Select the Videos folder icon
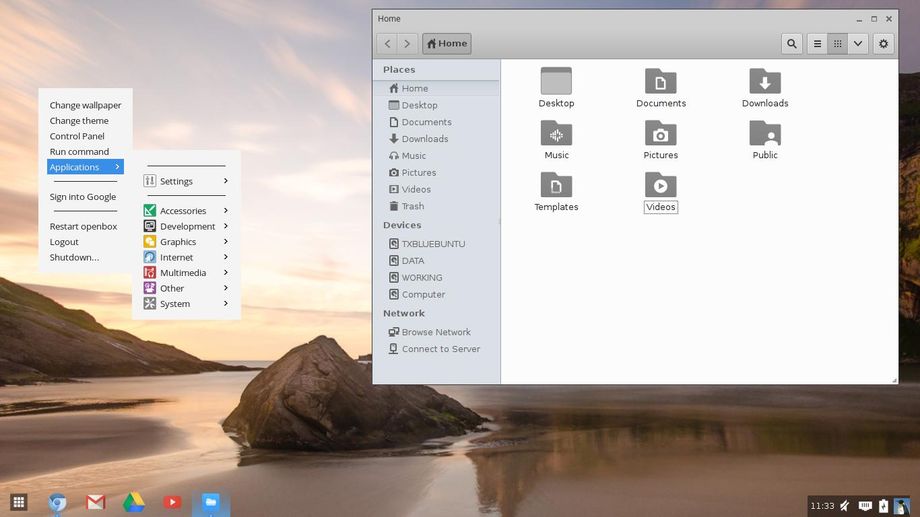 point(661,185)
